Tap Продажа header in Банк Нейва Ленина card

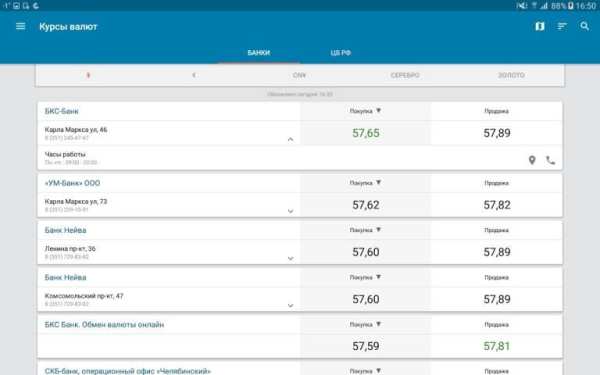tap(496, 230)
